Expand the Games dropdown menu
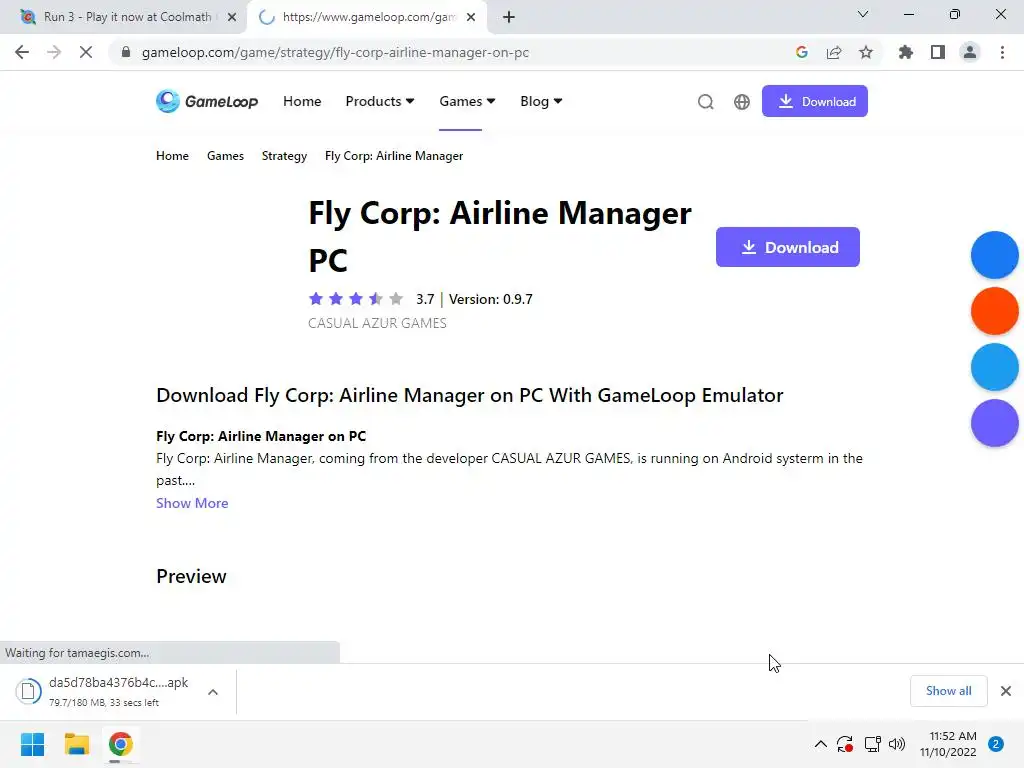The width and height of the screenshot is (1024, 768). (x=467, y=101)
